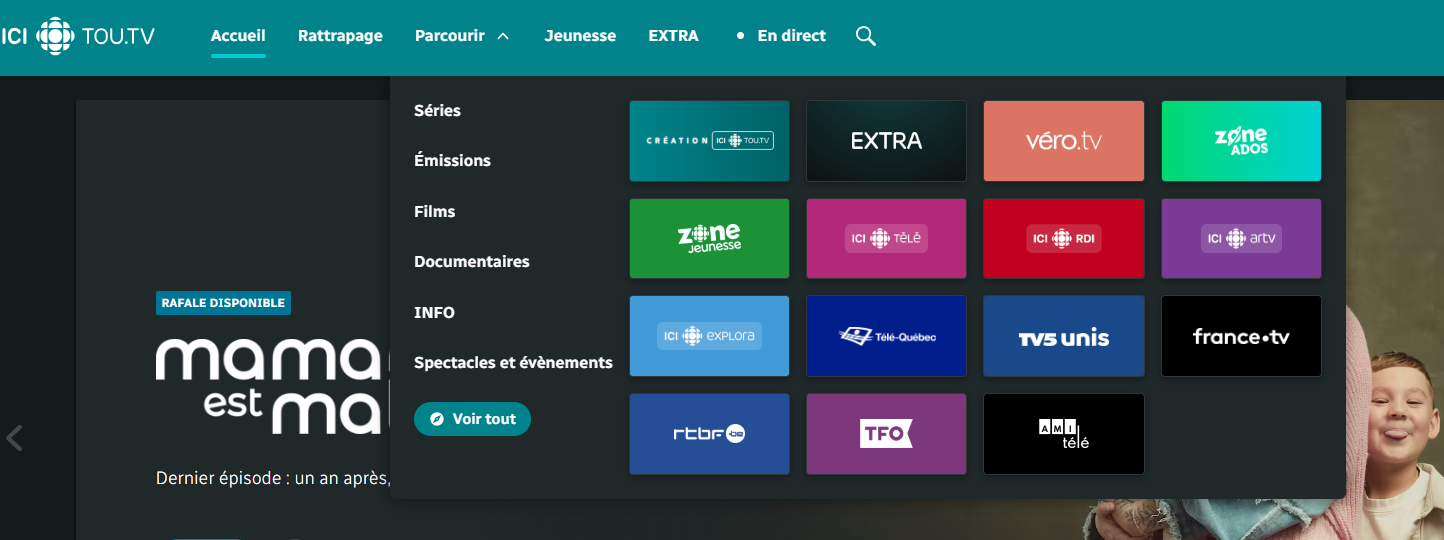Open the rtbf.be tile
Screen dimensions: 1444x540
[709, 434]
